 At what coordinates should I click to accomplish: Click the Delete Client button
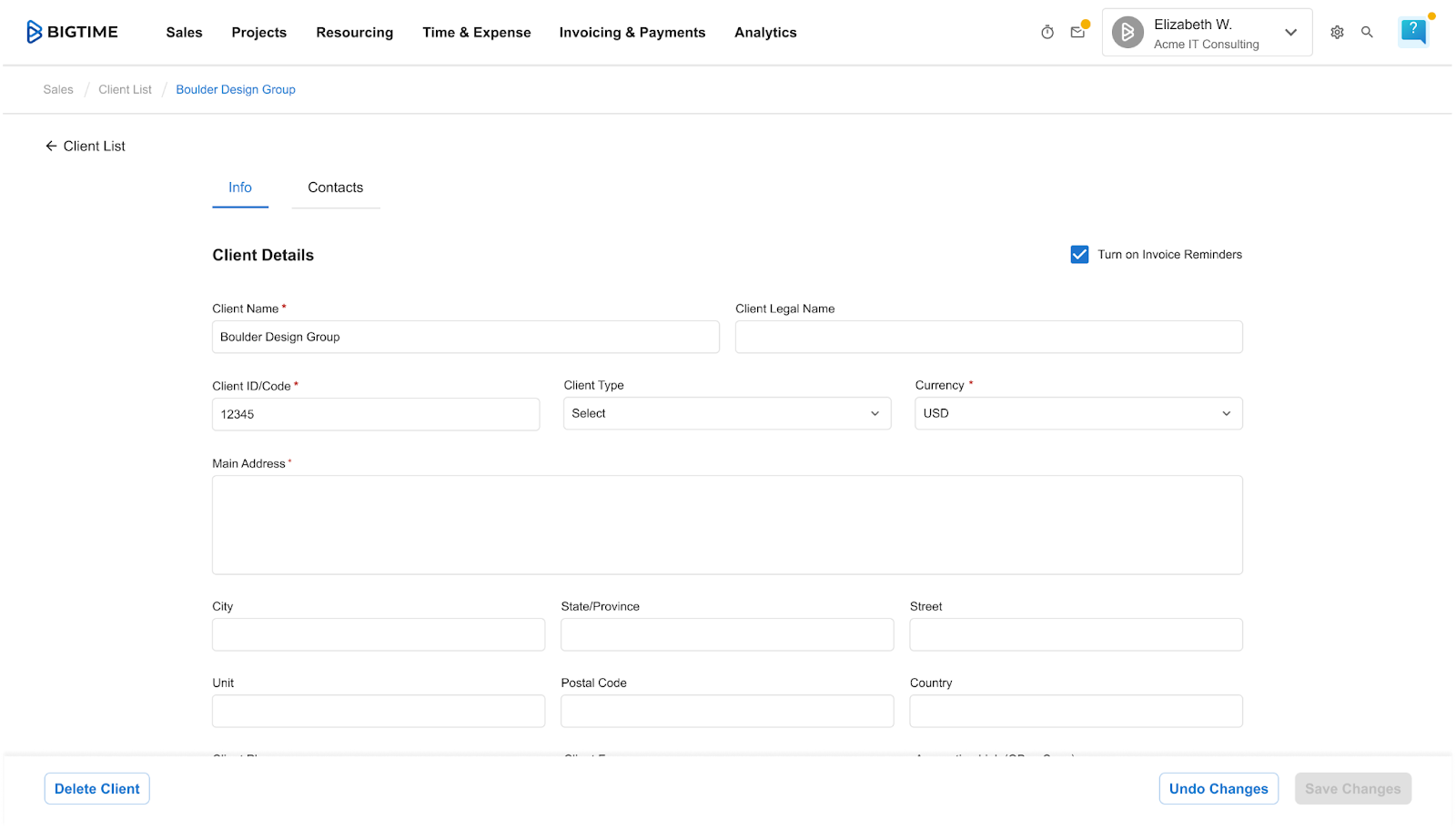click(96, 789)
